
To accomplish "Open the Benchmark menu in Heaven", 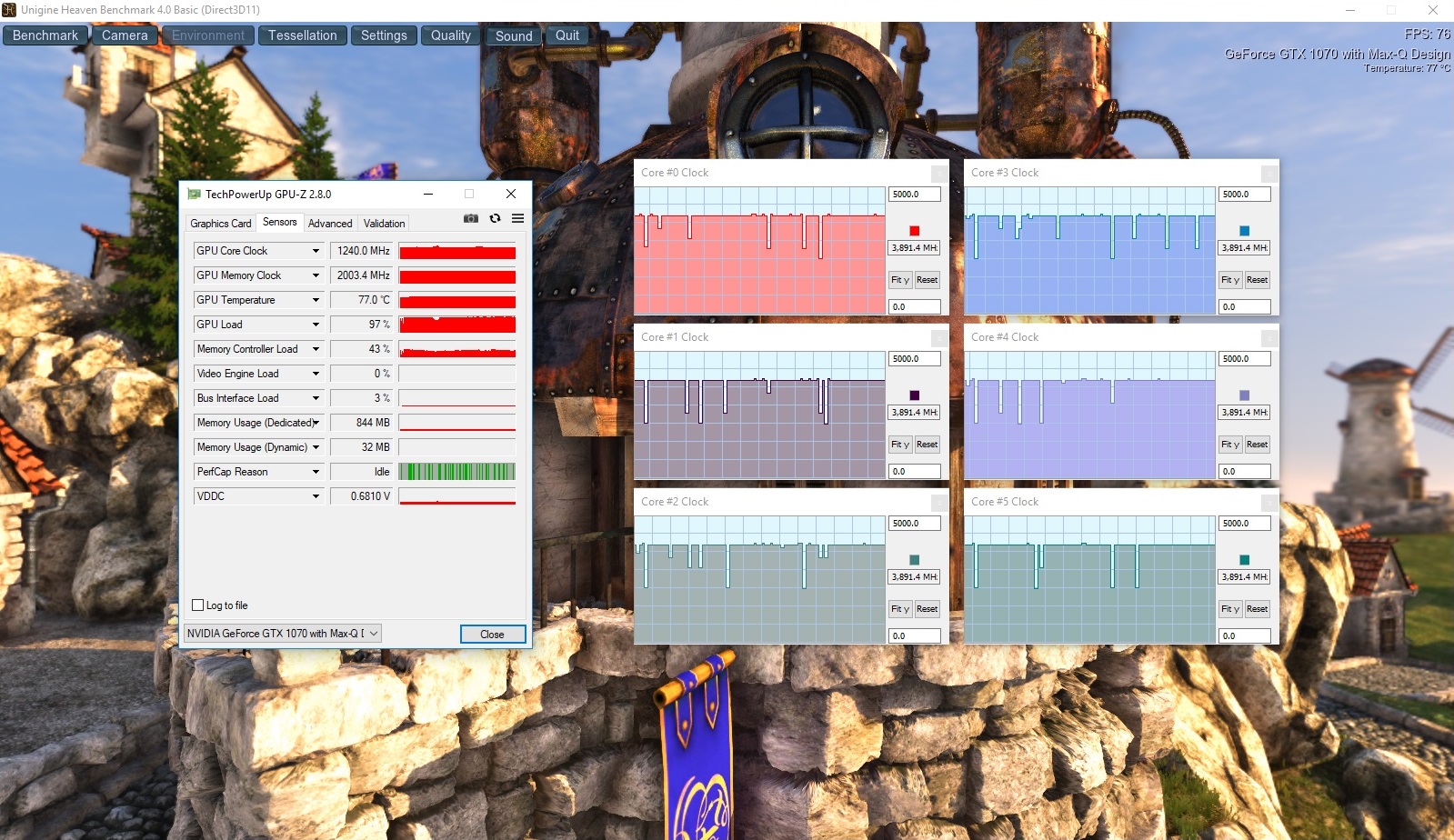I will (x=45, y=35).
